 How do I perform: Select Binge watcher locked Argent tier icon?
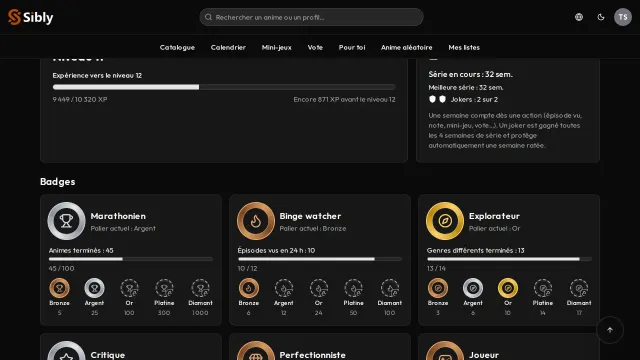pyautogui.click(x=284, y=288)
